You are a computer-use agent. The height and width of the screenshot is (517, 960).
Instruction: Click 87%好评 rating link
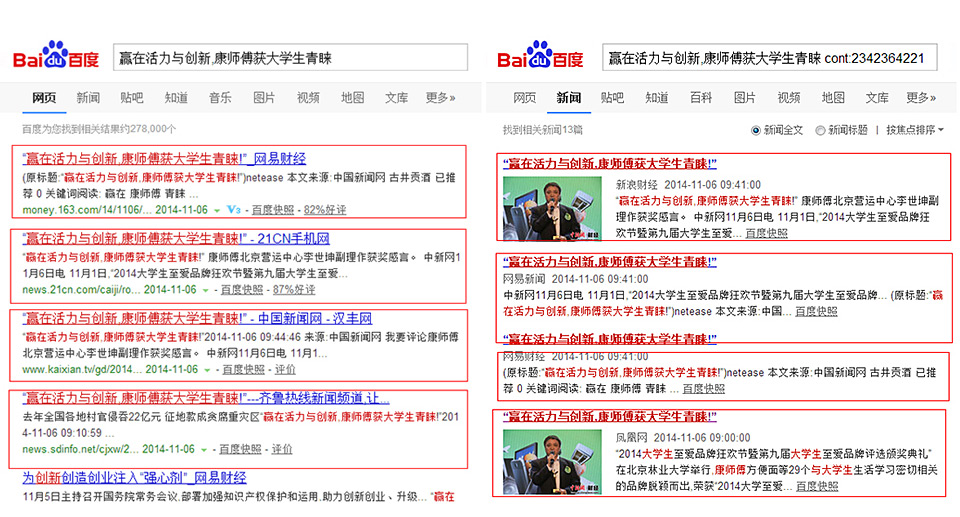coord(294,290)
